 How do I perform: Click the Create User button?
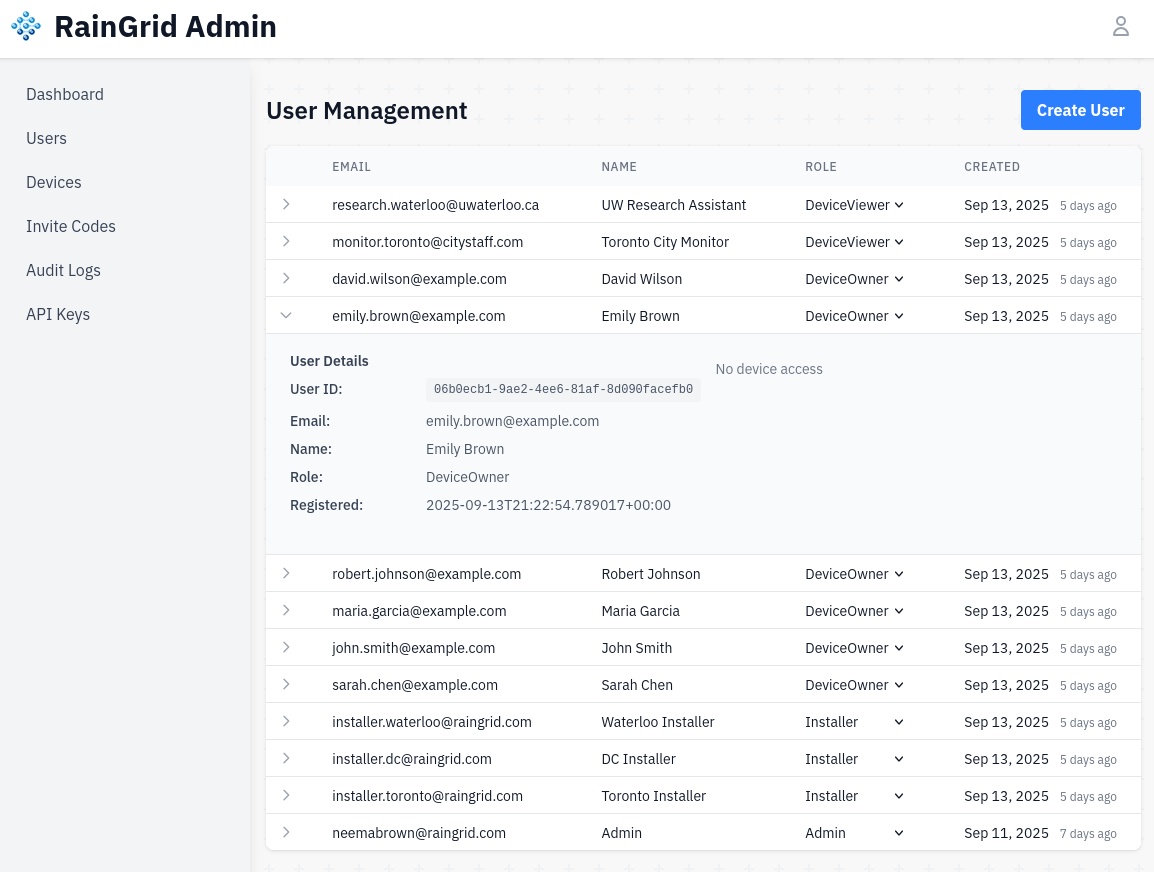1080,110
